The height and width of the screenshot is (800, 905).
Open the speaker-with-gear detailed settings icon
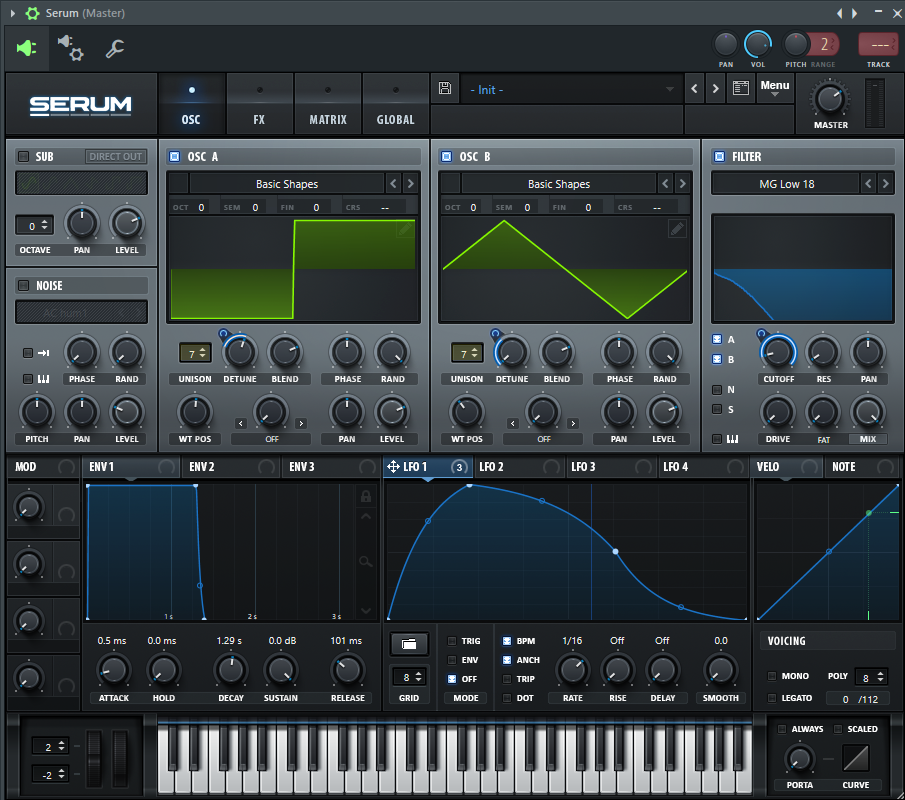point(70,48)
